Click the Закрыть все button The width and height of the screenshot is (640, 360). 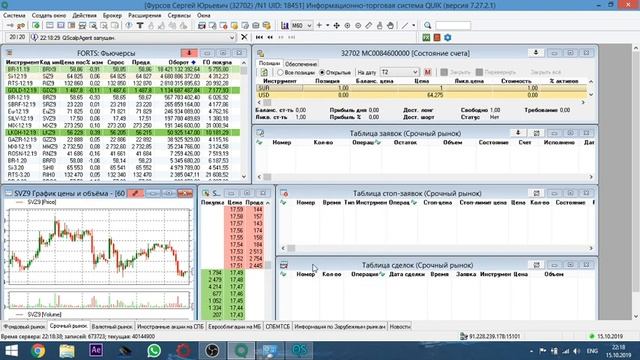pyautogui.click(x=545, y=72)
